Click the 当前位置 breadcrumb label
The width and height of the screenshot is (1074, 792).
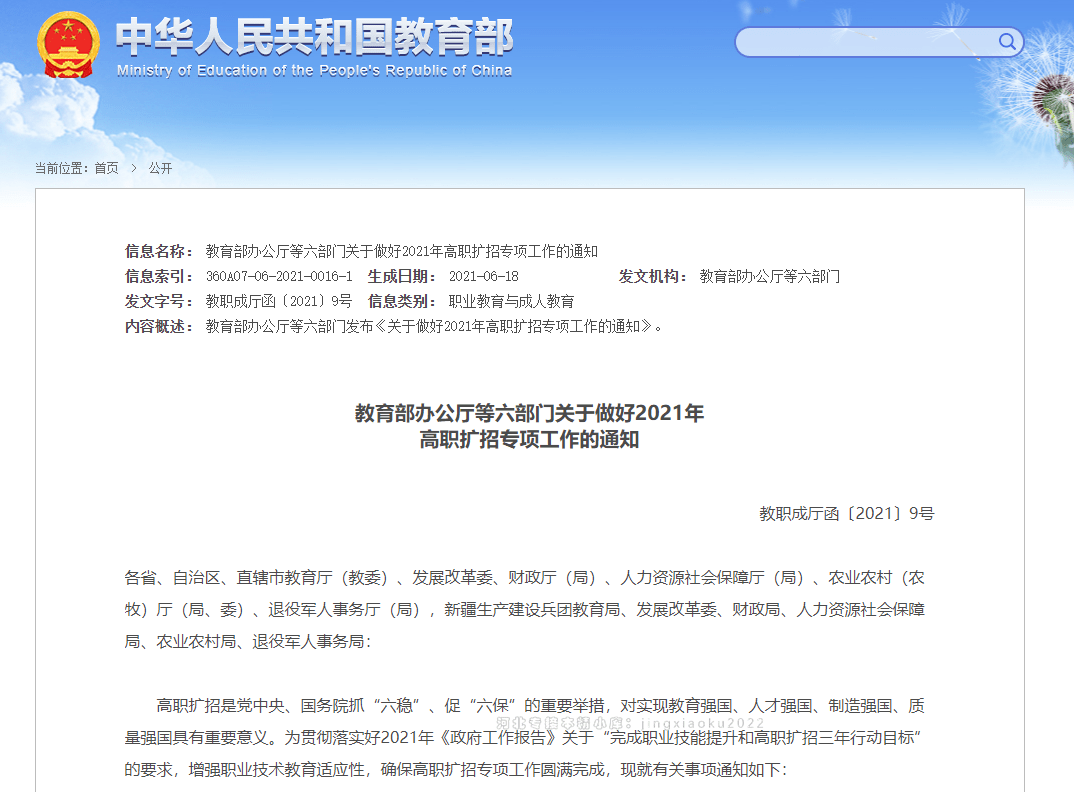click(x=62, y=168)
